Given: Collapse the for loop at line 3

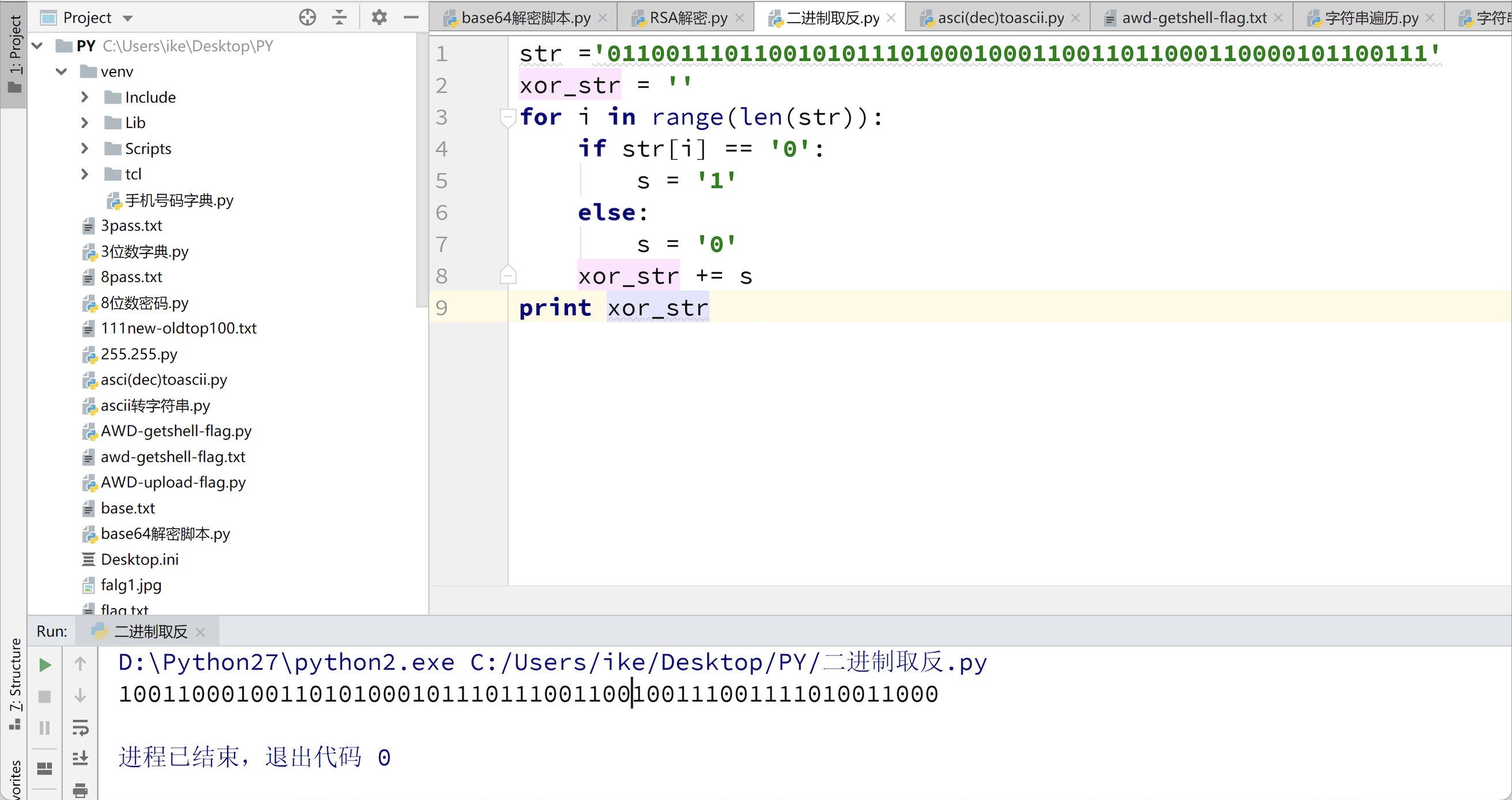Looking at the screenshot, I should click(508, 118).
